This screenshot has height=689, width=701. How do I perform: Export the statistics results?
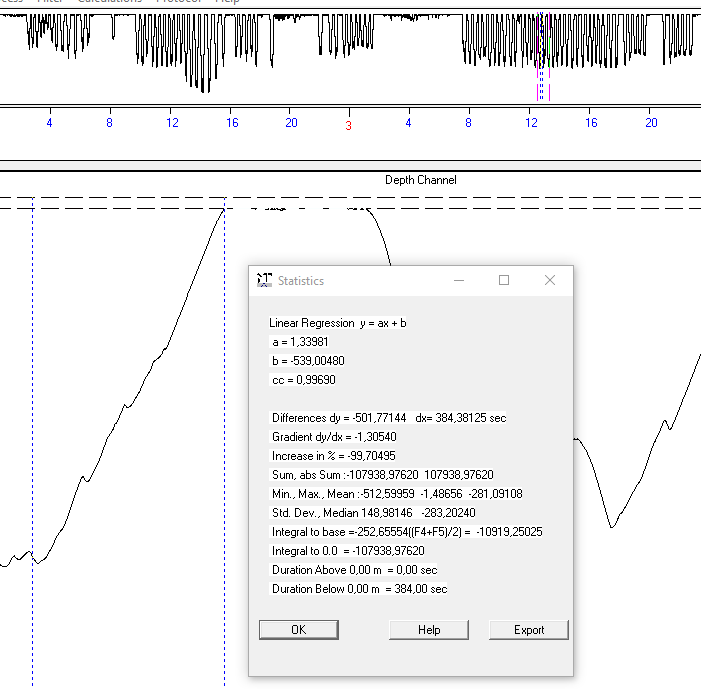pos(528,629)
